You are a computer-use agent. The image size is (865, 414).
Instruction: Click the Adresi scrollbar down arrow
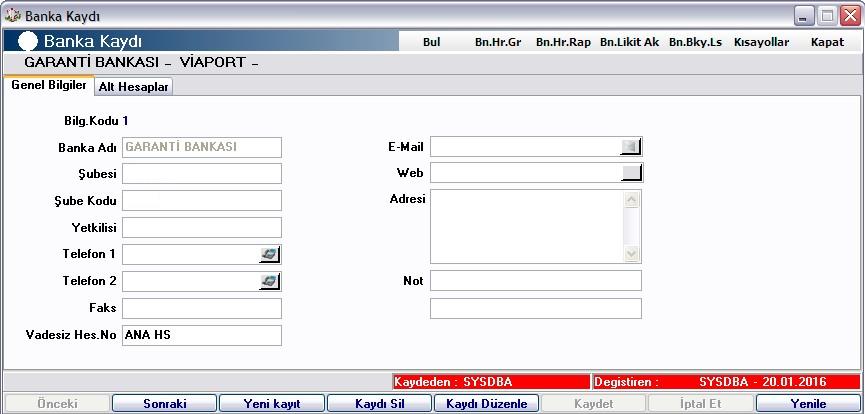tap(632, 253)
